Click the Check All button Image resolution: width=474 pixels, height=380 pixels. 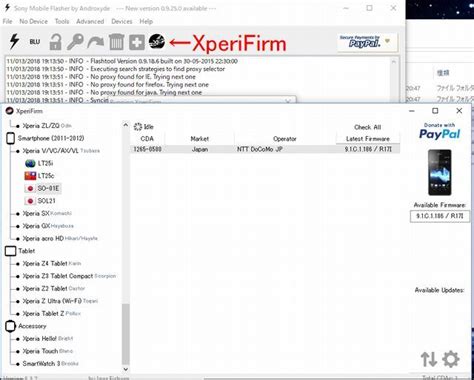point(368,127)
